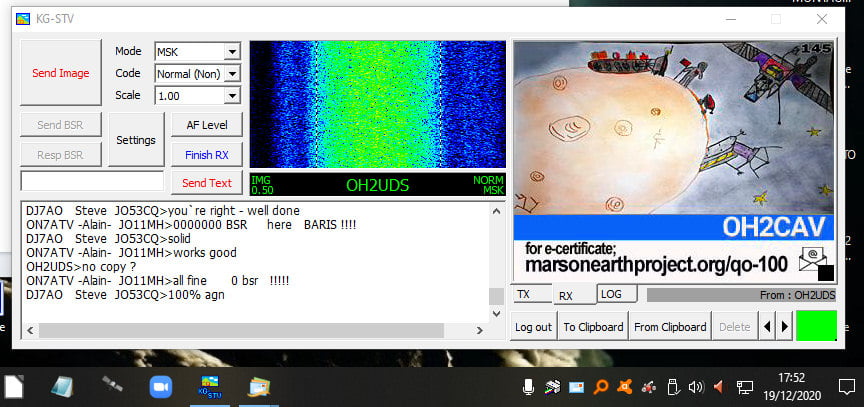This screenshot has height=407, width=864.
Task: Open the notification center icon
Action: tap(846, 387)
